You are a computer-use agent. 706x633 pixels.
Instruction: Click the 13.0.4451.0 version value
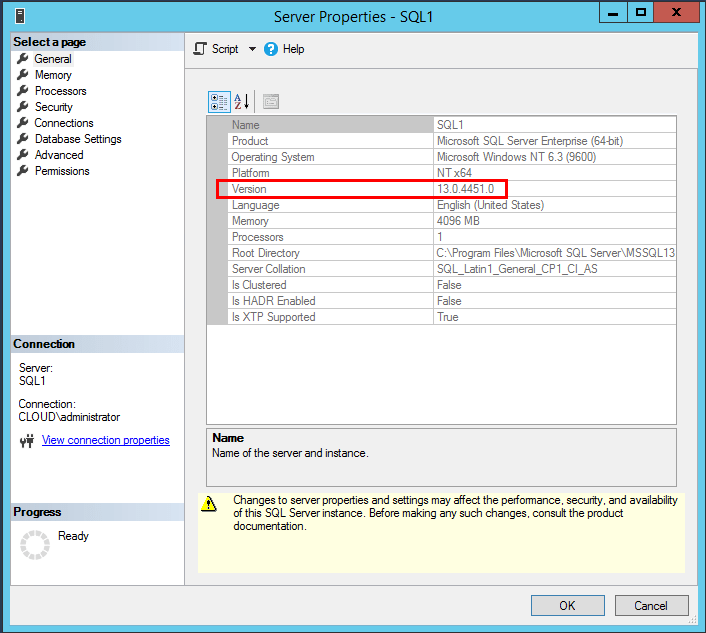coord(466,189)
